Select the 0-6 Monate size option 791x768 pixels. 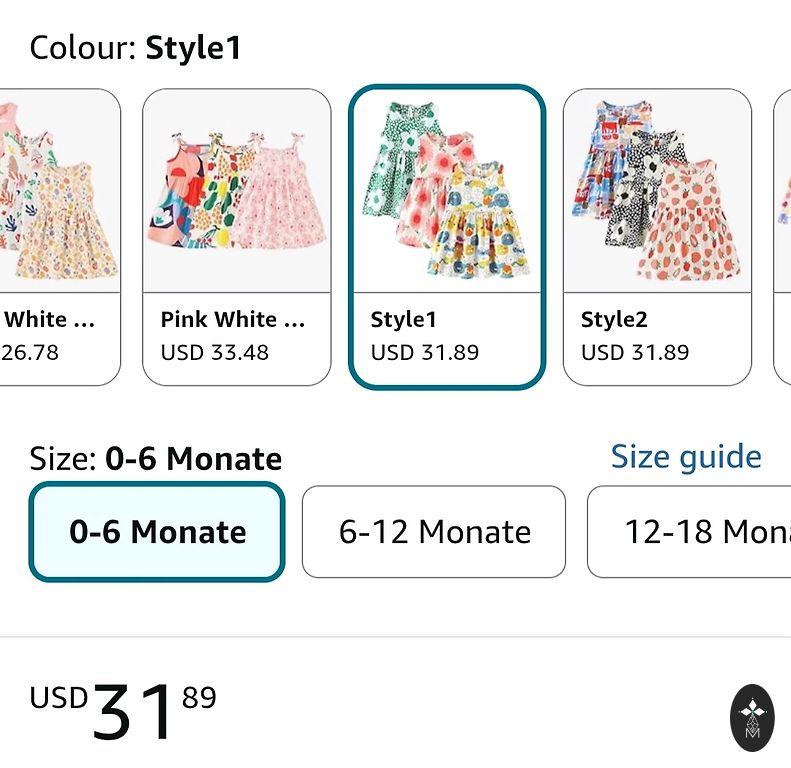click(x=157, y=532)
